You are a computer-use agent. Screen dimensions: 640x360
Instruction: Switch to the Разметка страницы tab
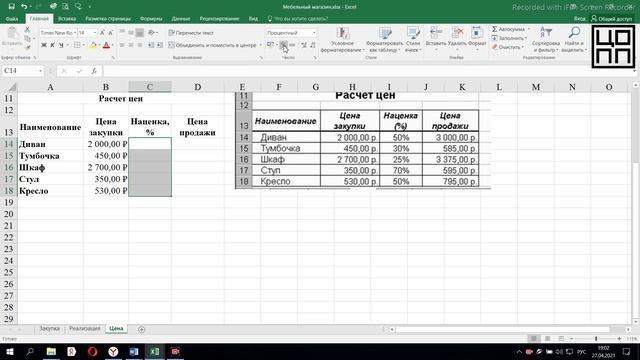pos(108,18)
